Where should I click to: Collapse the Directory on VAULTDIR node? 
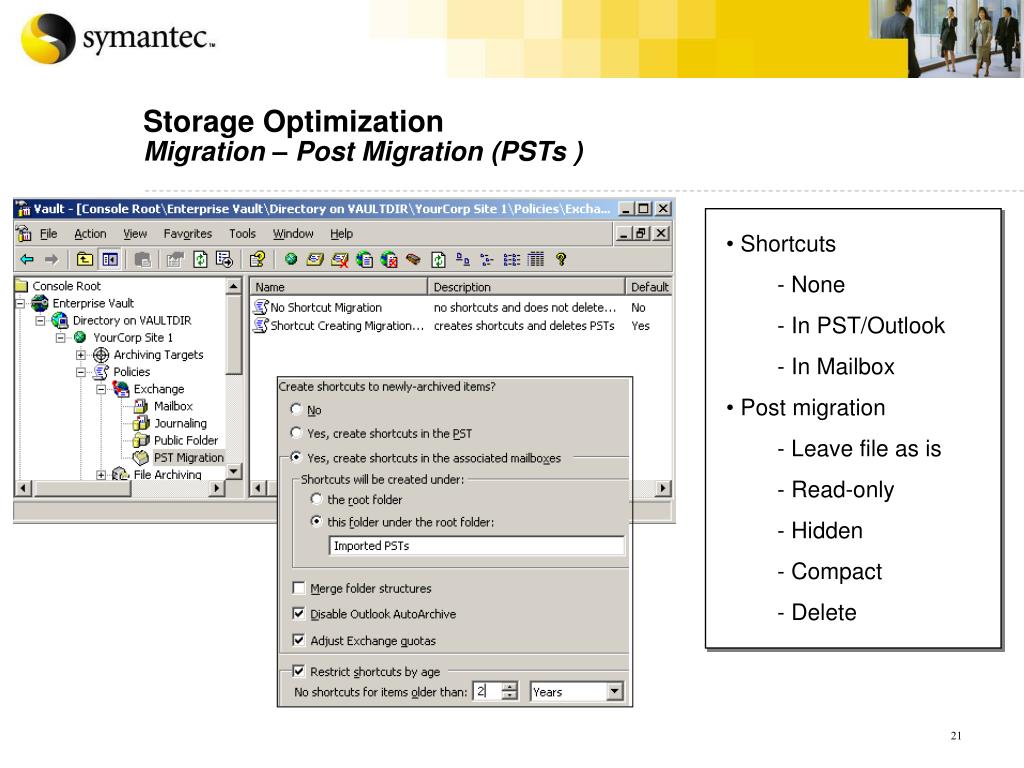click(x=40, y=321)
